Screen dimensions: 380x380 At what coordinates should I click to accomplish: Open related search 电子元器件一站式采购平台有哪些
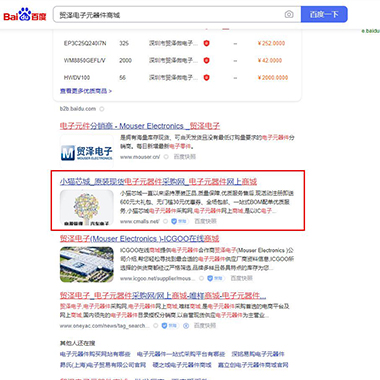click(181, 354)
